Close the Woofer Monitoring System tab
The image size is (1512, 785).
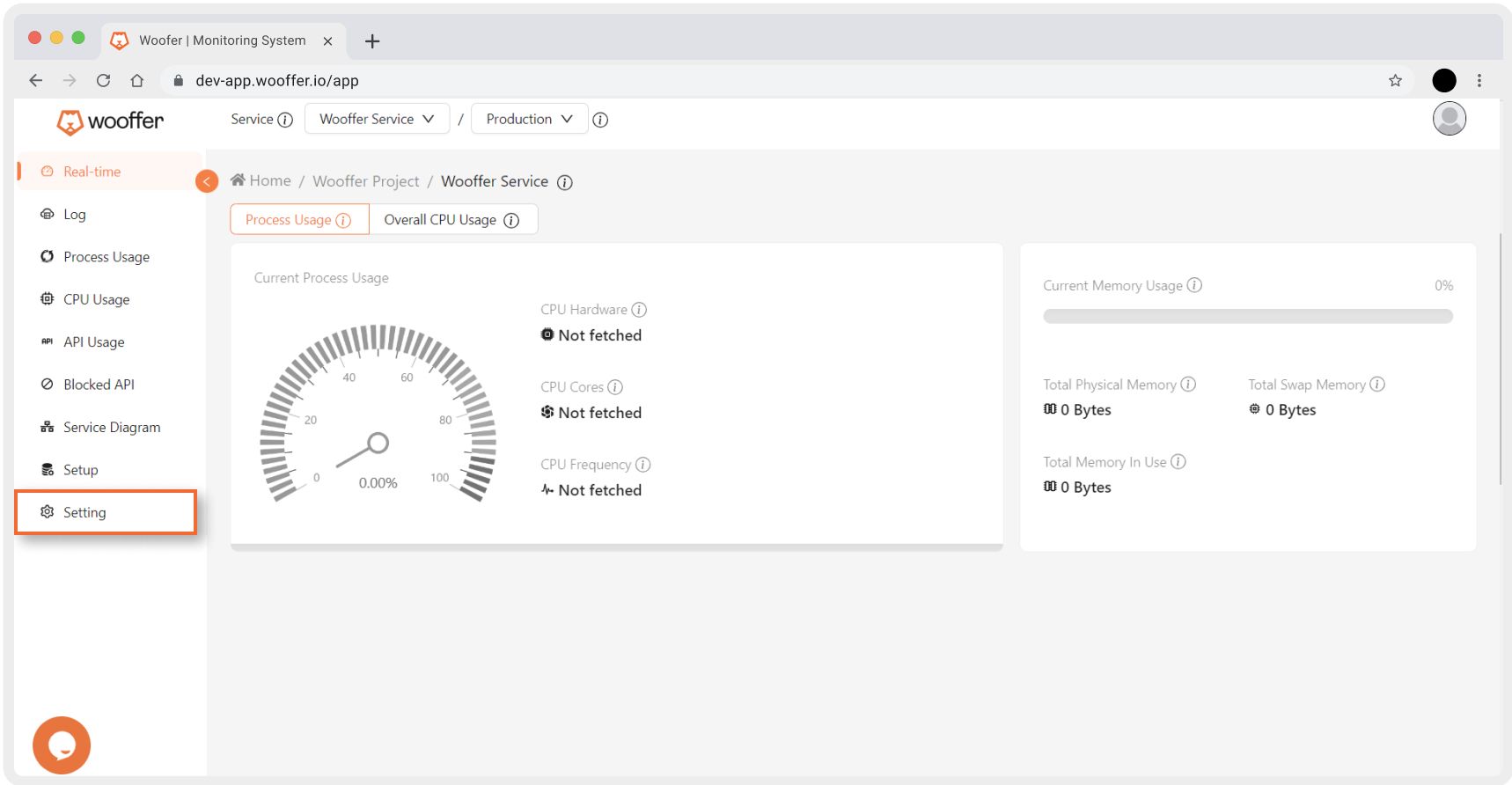pyautogui.click(x=327, y=40)
